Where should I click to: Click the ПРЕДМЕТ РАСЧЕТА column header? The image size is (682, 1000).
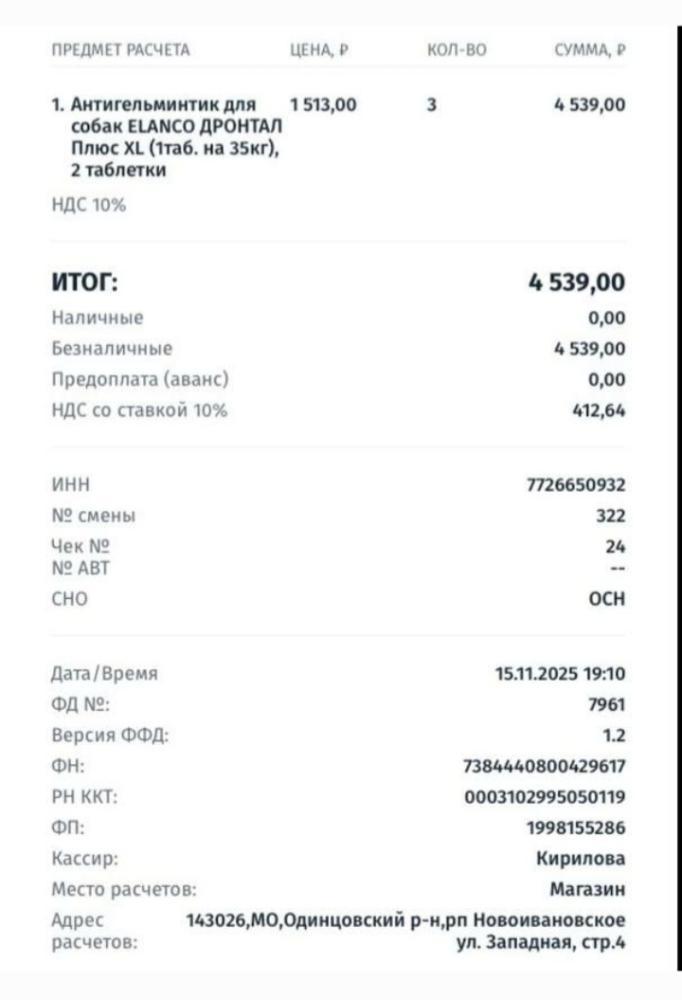120,50
